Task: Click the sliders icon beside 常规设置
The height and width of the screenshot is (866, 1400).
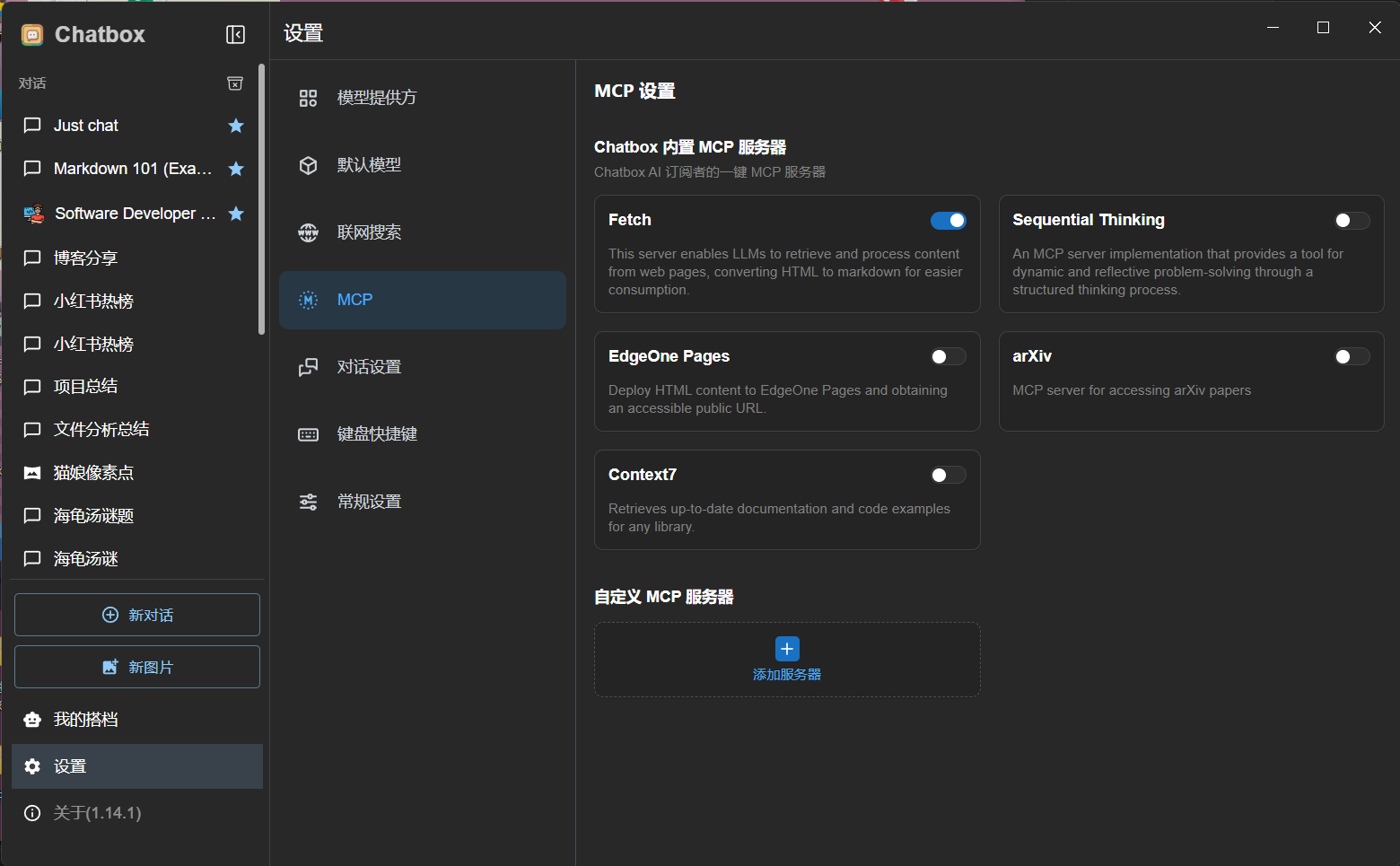Action: [x=308, y=502]
